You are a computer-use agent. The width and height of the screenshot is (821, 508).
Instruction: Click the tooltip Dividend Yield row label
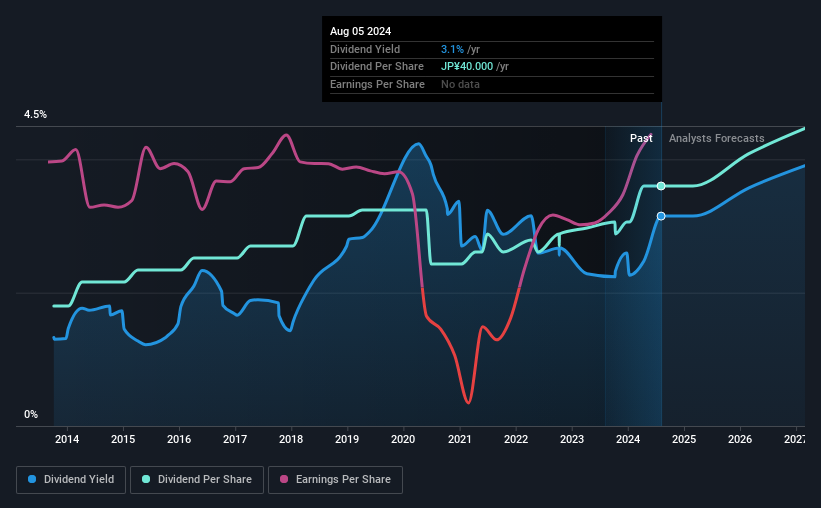click(365, 49)
